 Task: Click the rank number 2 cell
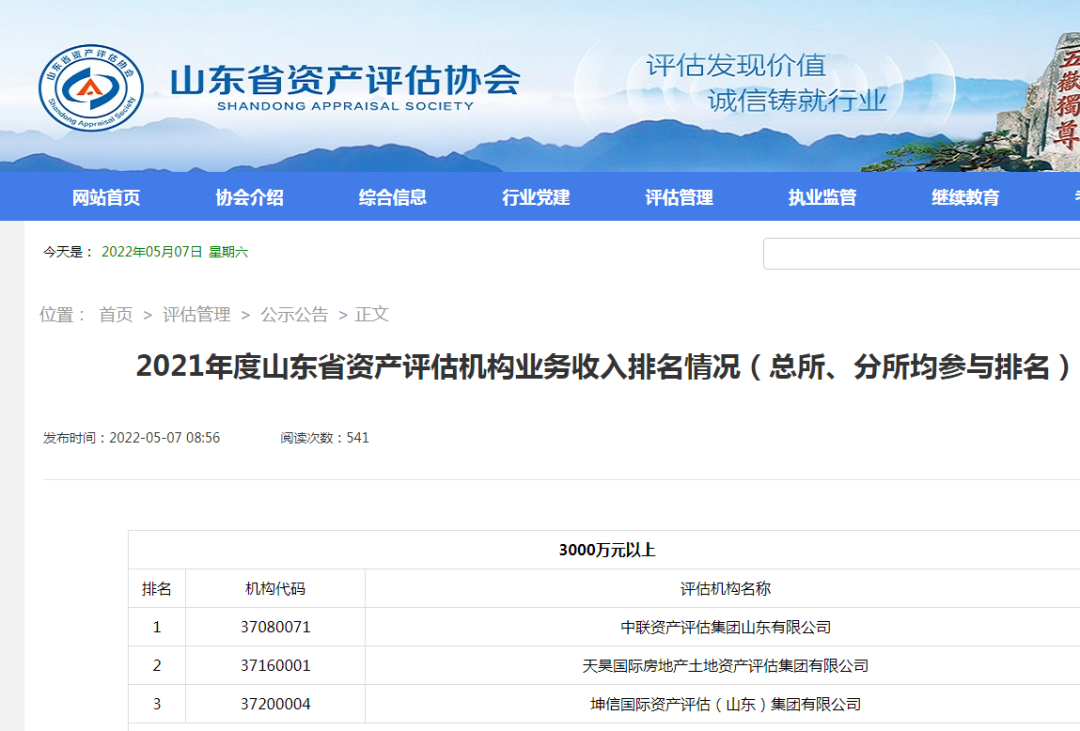point(156,666)
